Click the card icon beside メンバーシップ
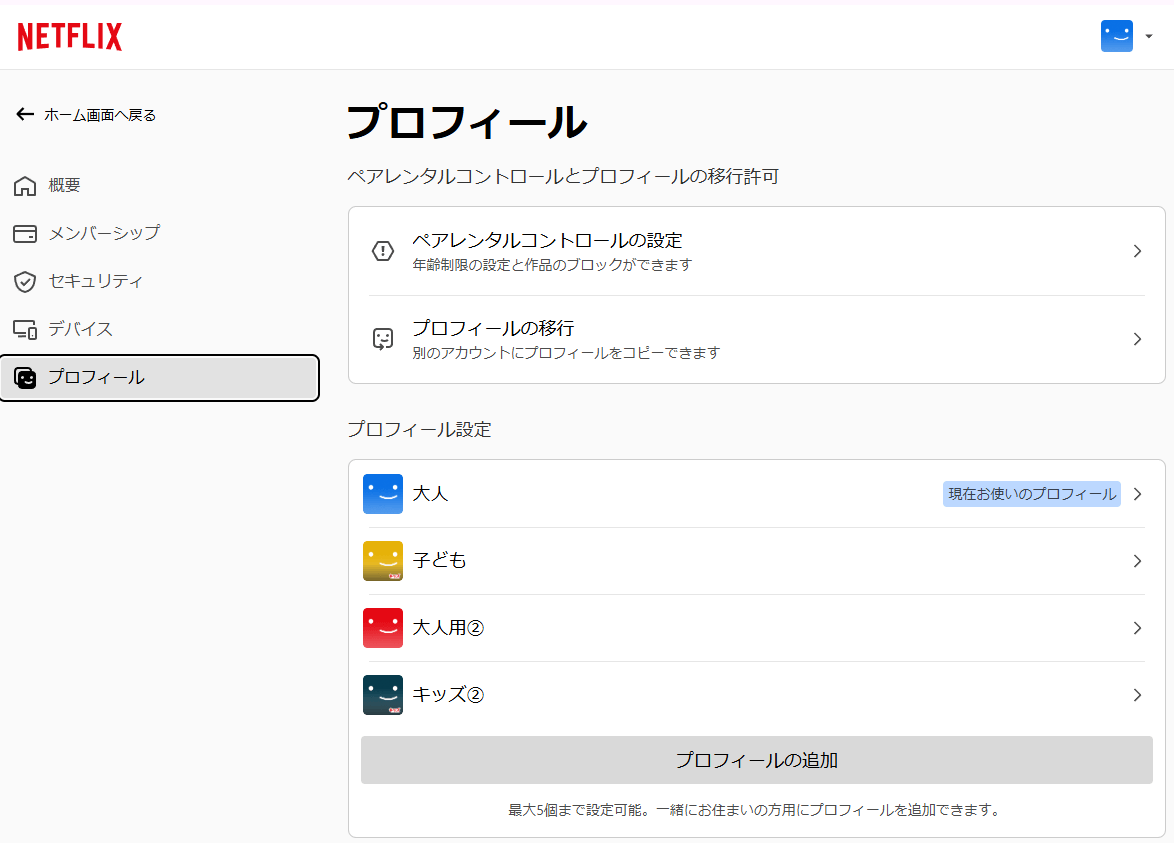1174x843 pixels. point(25,234)
